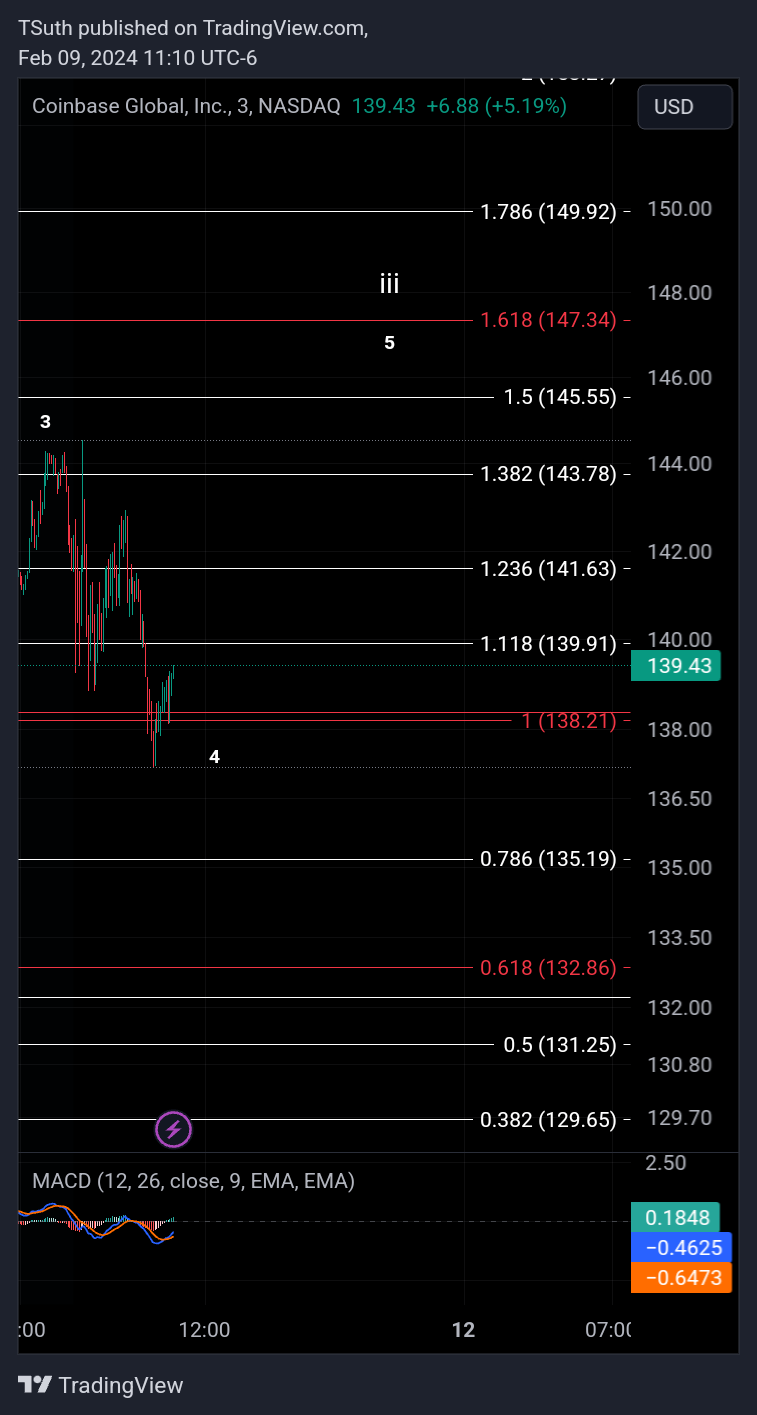Click the wave label iii
This screenshot has width=757, height=1415.
tap(390, 284)
